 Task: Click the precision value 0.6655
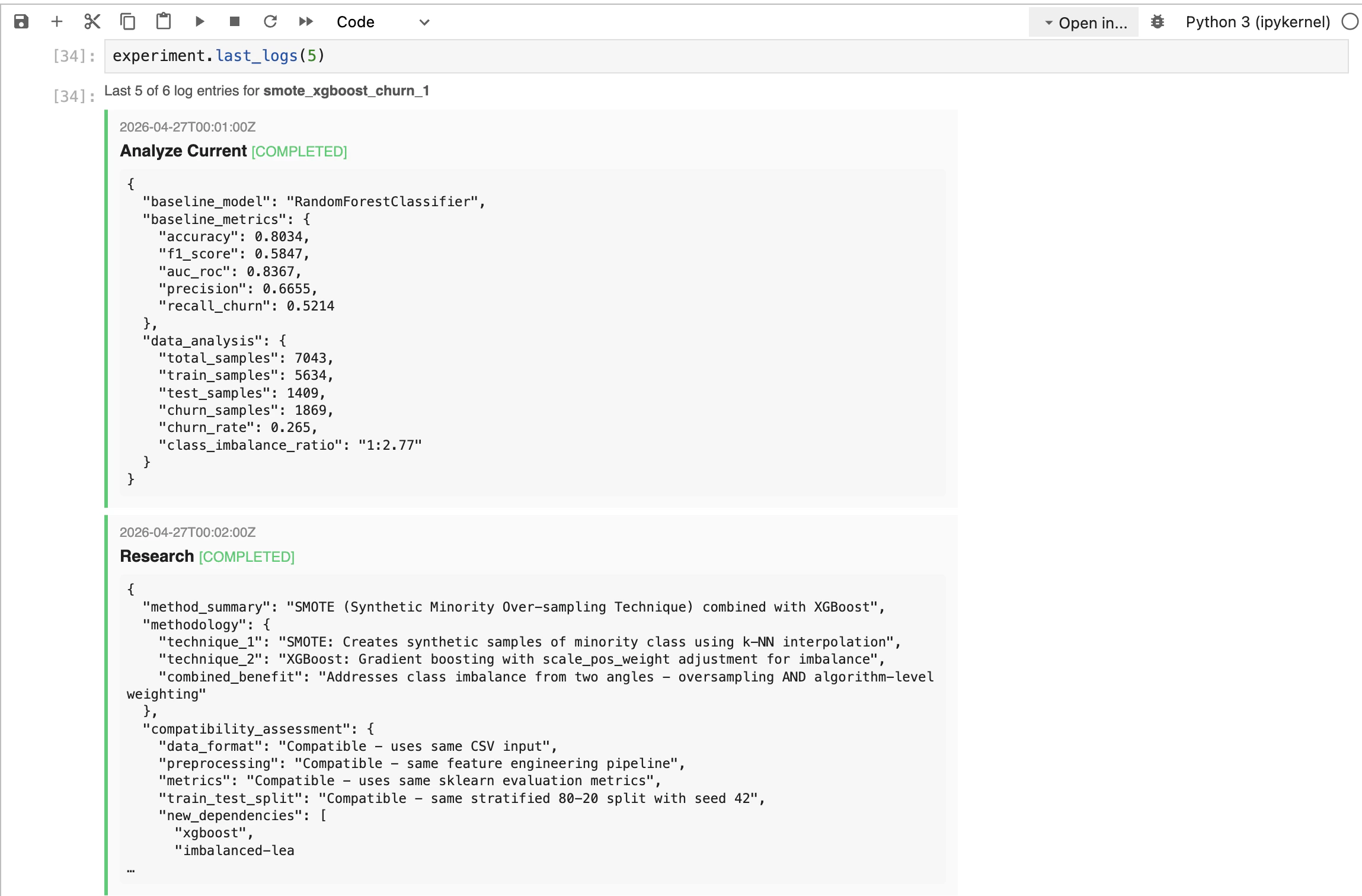point(287,289)
